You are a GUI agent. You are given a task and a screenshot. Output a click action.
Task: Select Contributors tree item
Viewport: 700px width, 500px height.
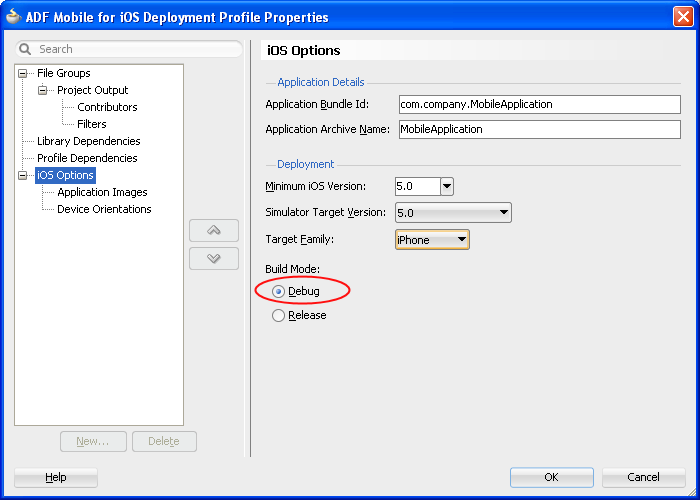107,107
